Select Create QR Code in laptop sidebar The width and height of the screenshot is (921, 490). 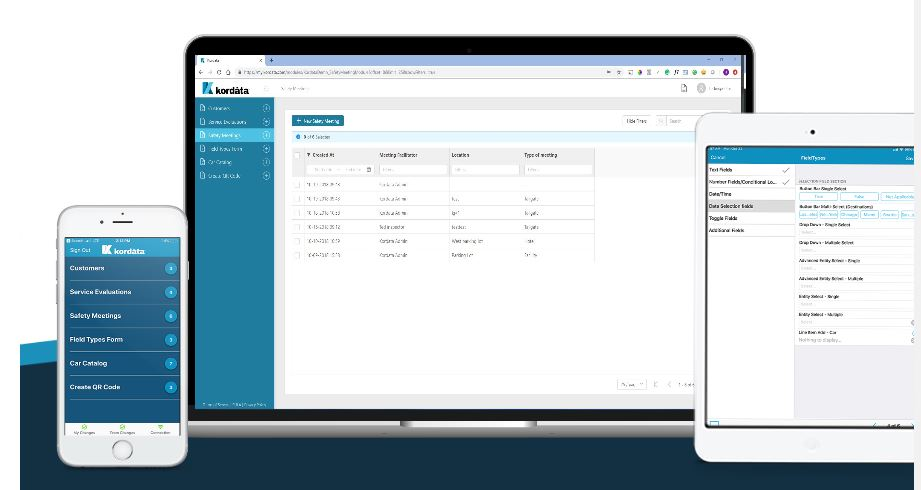click(x=224, y=176)
